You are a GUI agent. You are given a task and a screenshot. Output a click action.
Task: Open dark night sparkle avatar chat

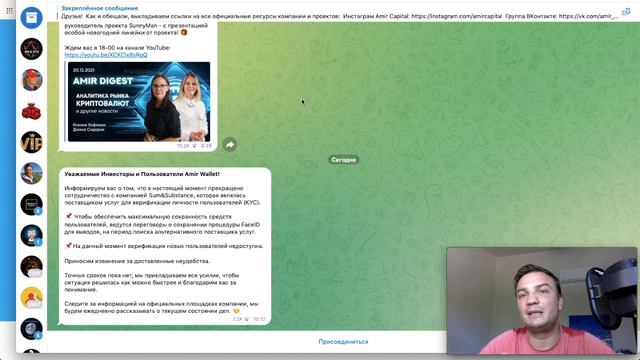pyautogui.click(x=31, y=267)
